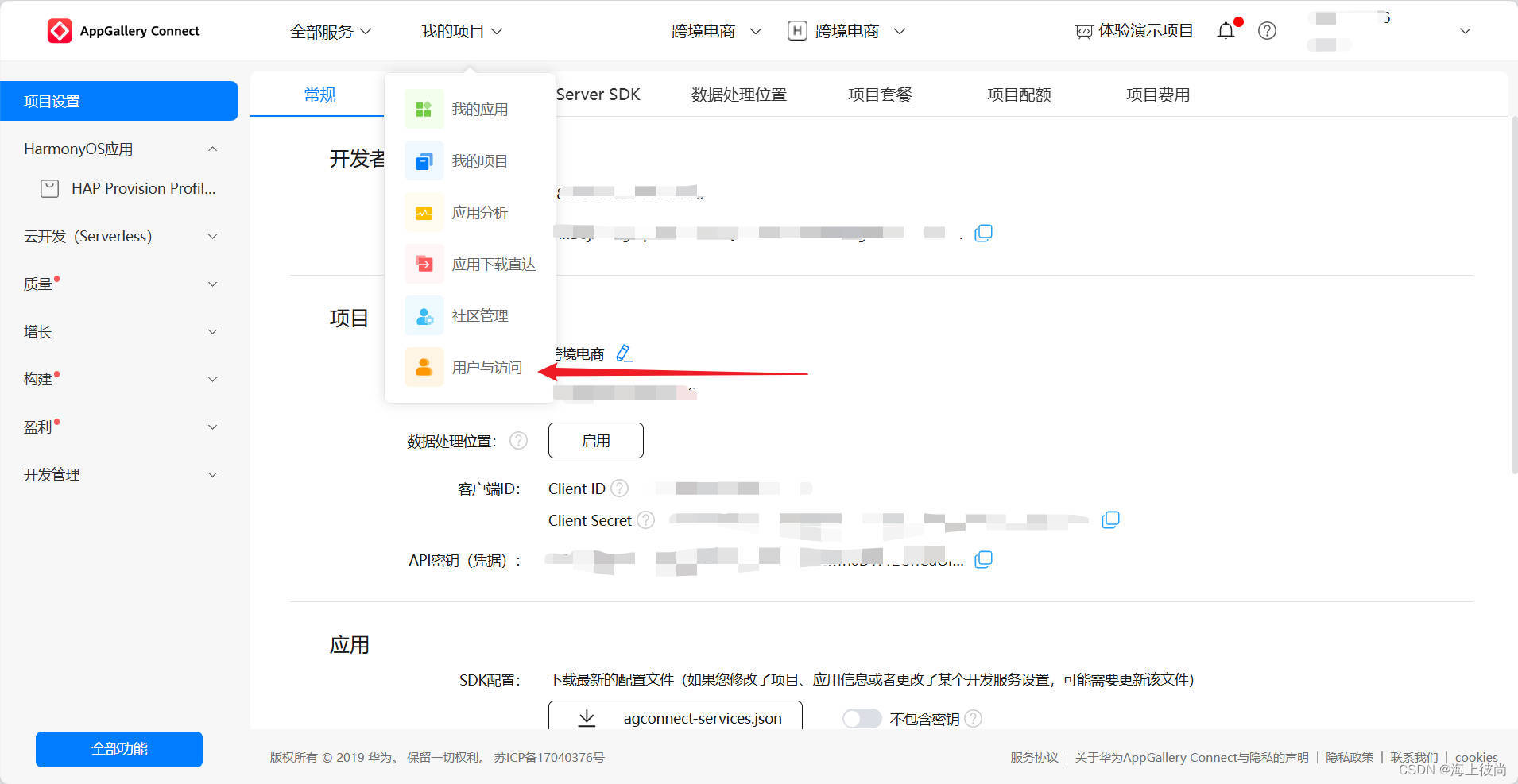Click the HAP Provision Profile file icon

[x=49, y=188]
